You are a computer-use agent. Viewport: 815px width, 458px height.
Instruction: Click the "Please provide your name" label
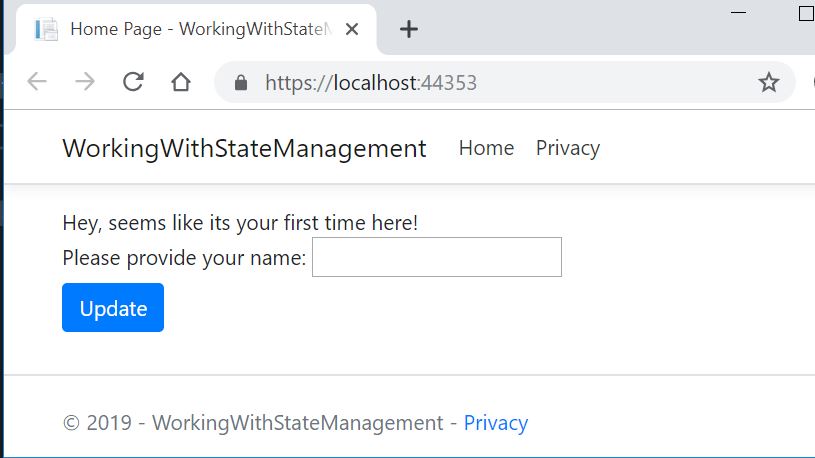[x=184, y=258]
